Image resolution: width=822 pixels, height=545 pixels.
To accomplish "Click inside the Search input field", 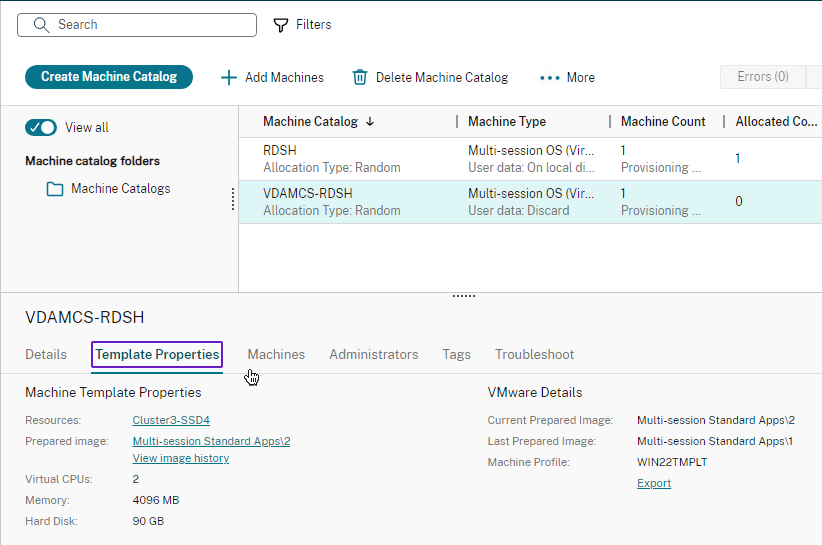I will 137,25.
